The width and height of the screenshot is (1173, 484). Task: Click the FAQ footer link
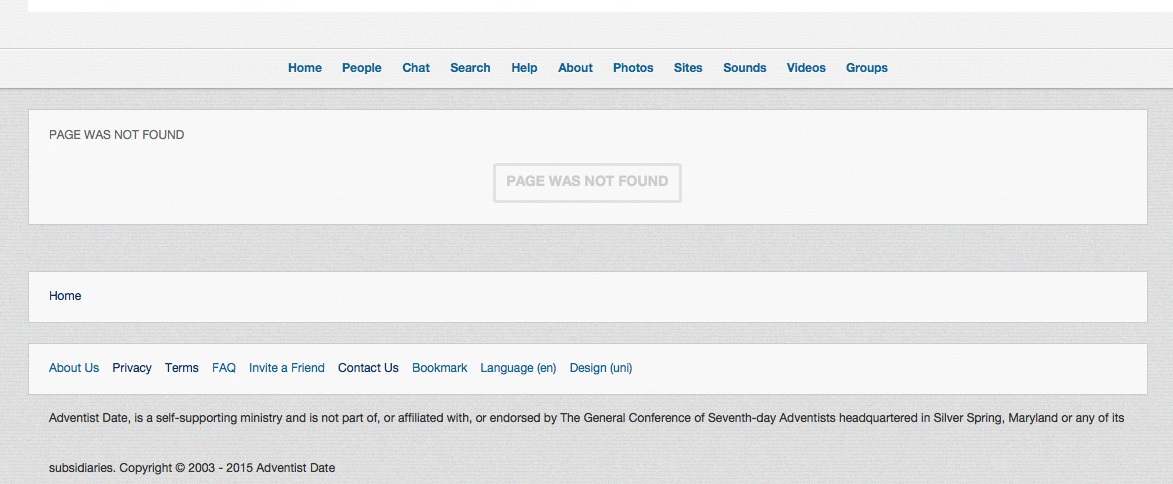tap(224, 368)
